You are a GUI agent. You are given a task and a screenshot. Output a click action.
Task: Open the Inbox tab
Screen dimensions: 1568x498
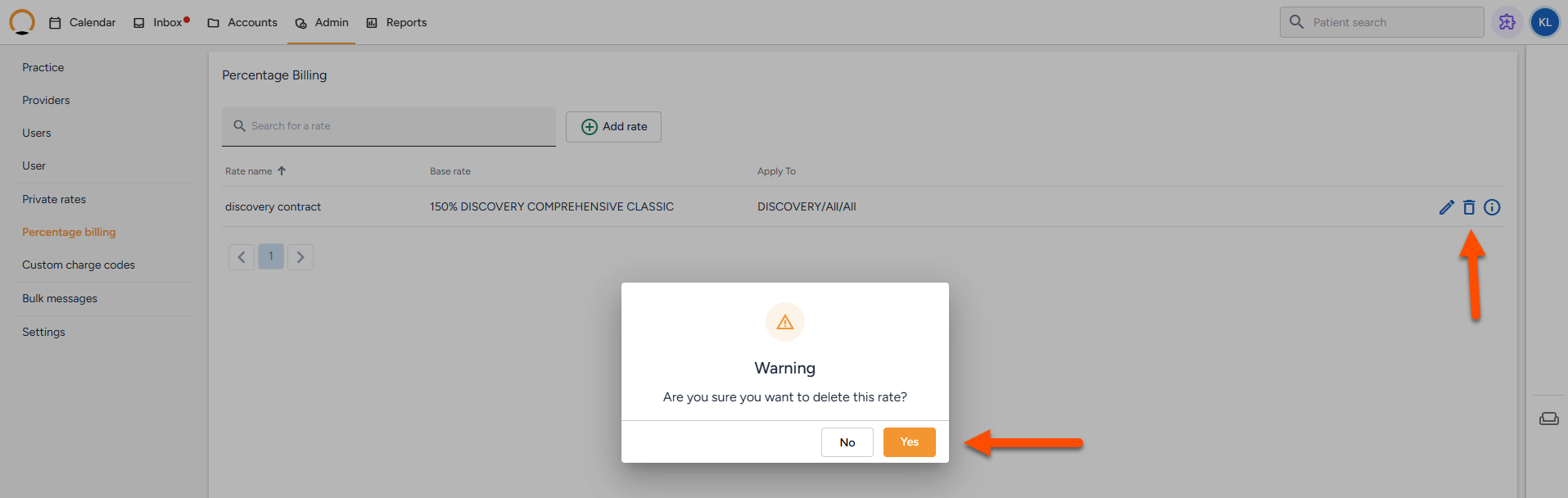click(160, 22)
